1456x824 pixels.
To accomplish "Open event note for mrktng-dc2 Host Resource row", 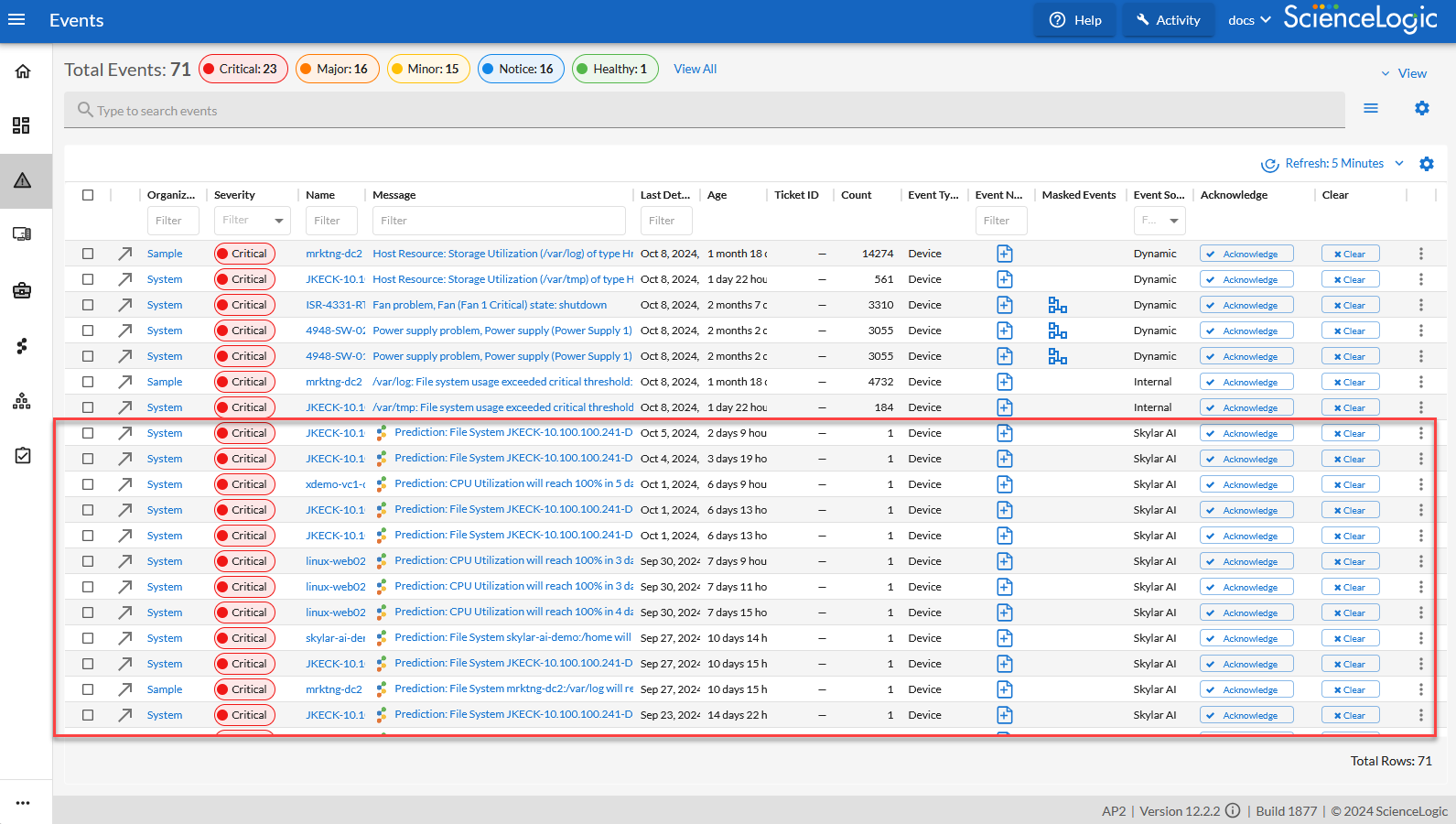I will (x=1004, y=254).
